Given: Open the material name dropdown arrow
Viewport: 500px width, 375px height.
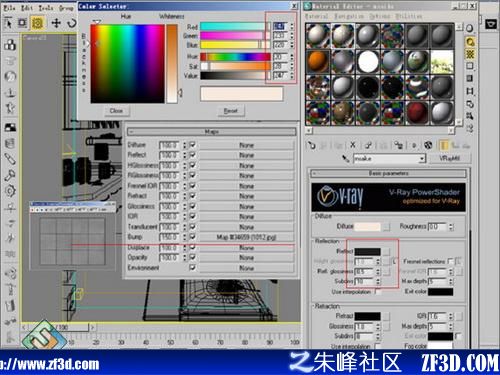Looking at the screenshot, I should click(422, 159).
